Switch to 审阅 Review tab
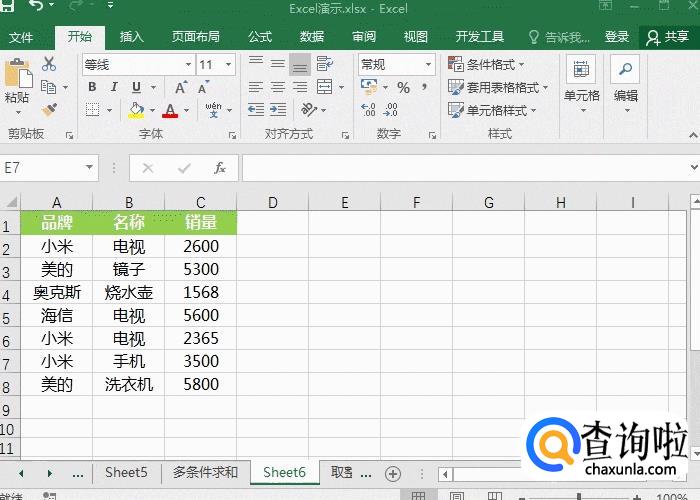 click(364, 37)
